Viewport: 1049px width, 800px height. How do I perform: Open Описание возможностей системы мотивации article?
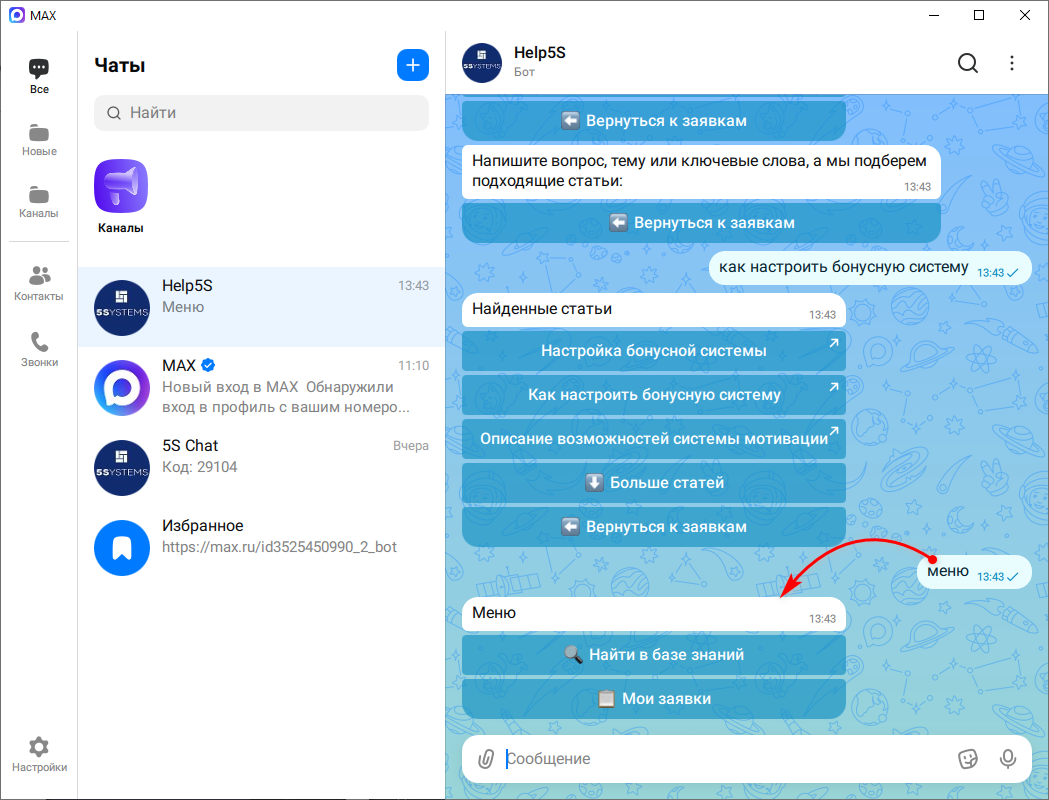[x=654, y=439]
